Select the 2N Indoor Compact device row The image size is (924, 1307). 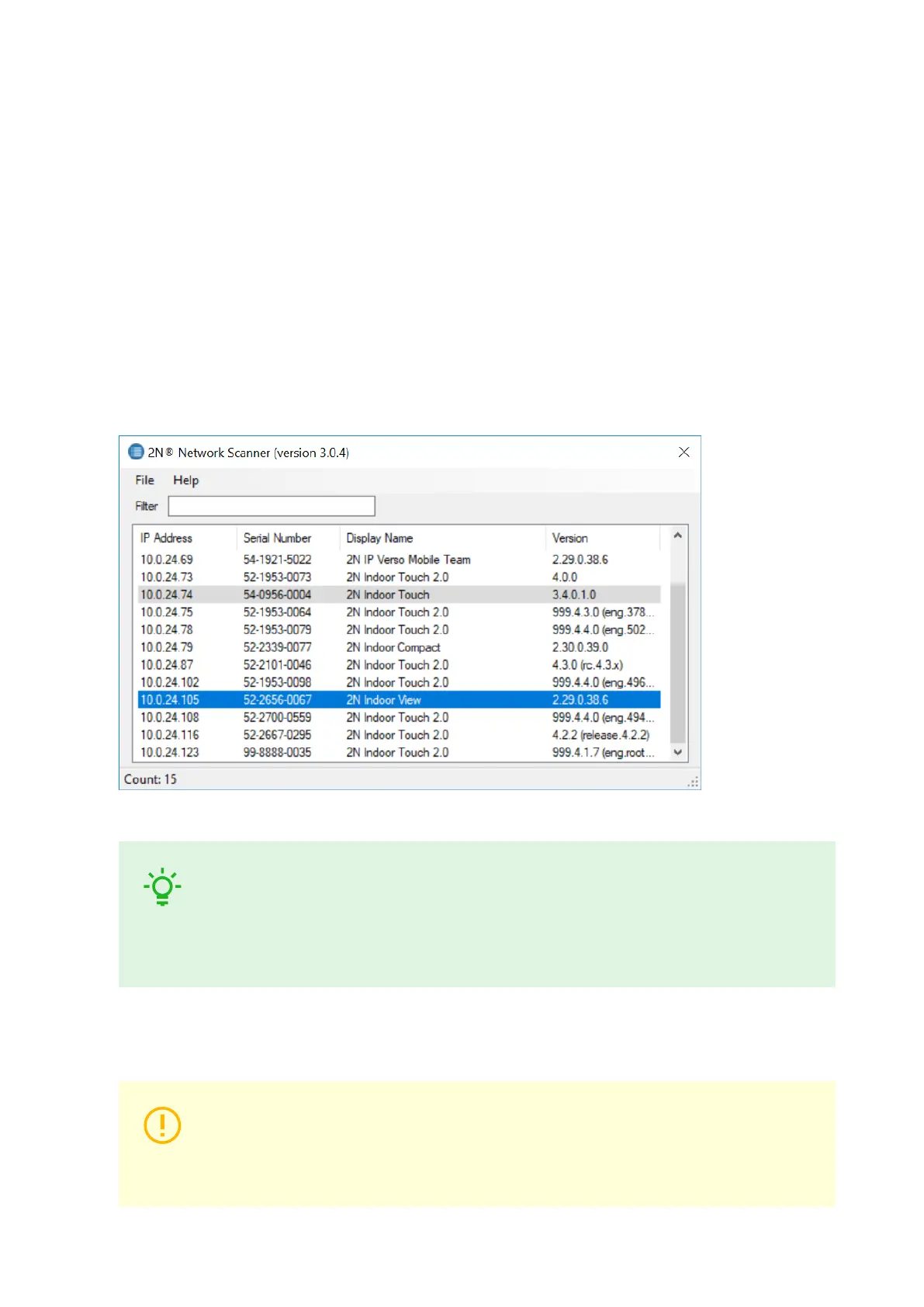[393, 647]
